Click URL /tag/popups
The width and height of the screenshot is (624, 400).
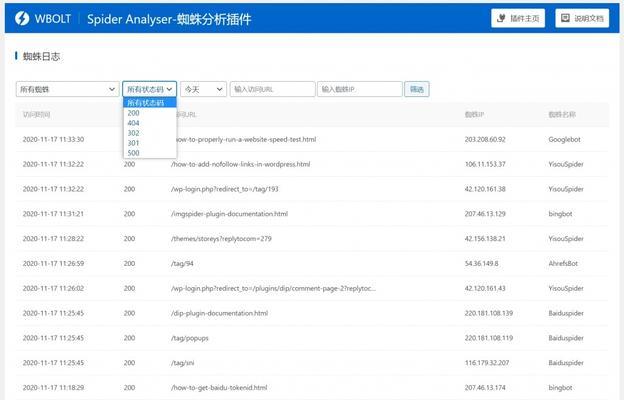pos(190,338)
